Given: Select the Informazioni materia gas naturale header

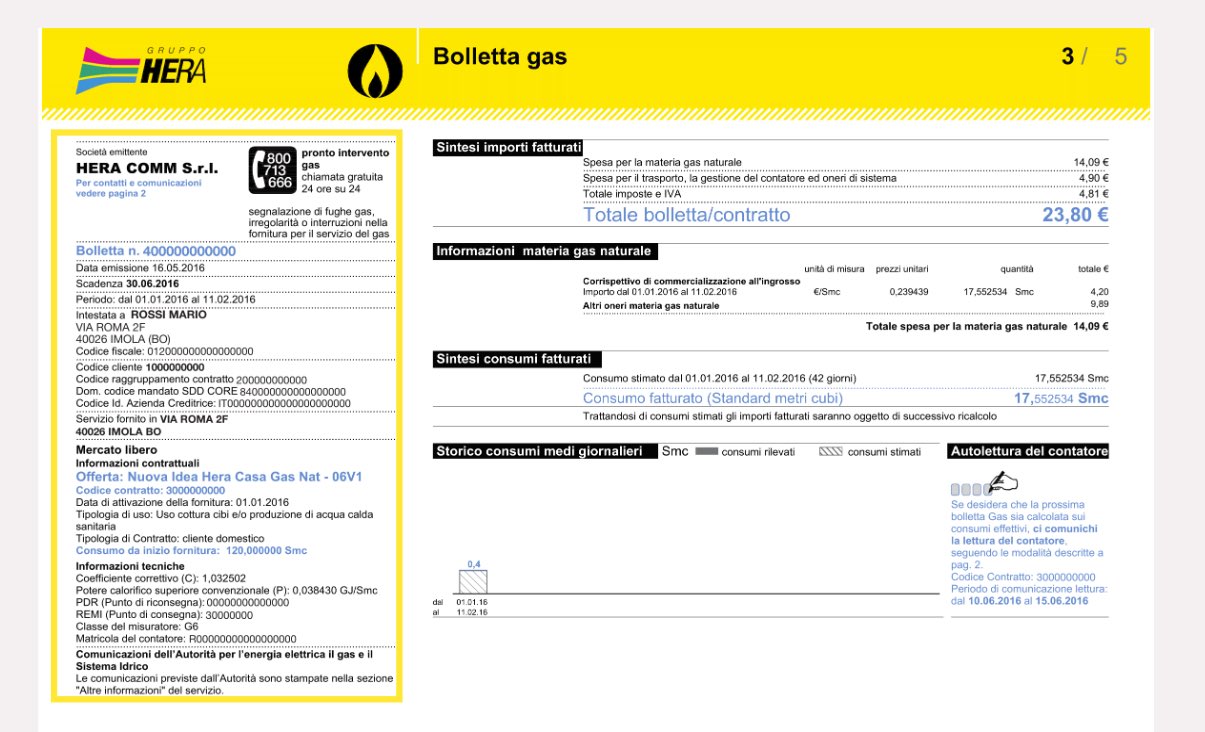Looking at the screenshot, I should (545, 251).
